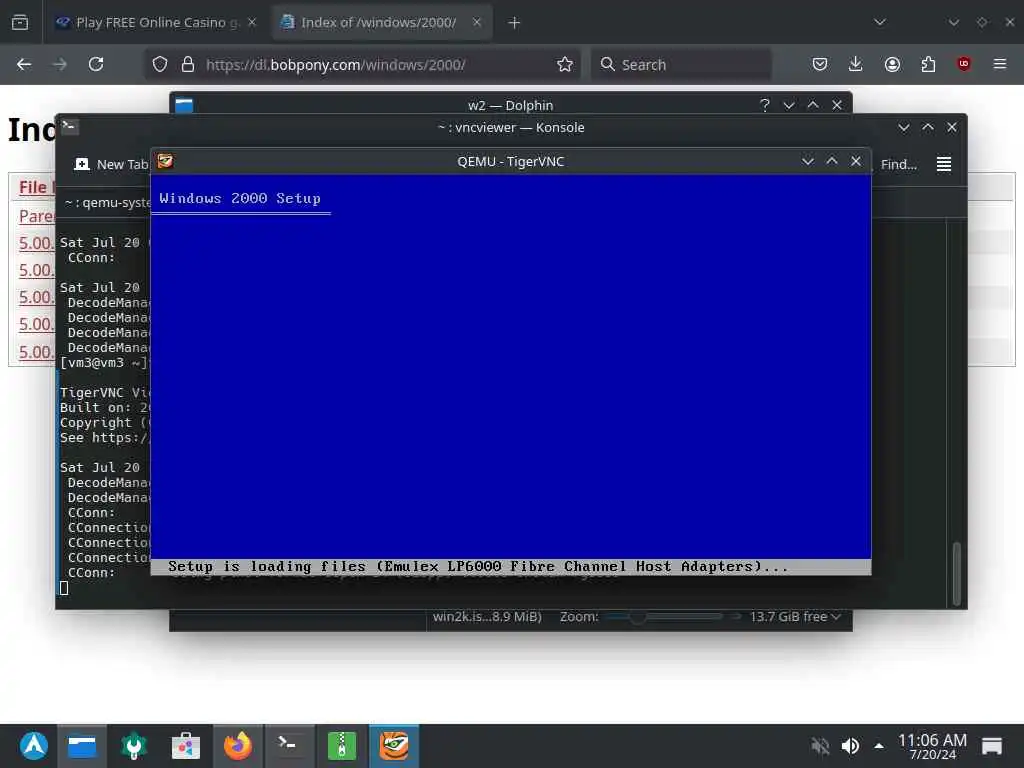Expand the list all tabs chevron
The image size is (1024, 768).
pyautogui.click(x=880, y=22)
